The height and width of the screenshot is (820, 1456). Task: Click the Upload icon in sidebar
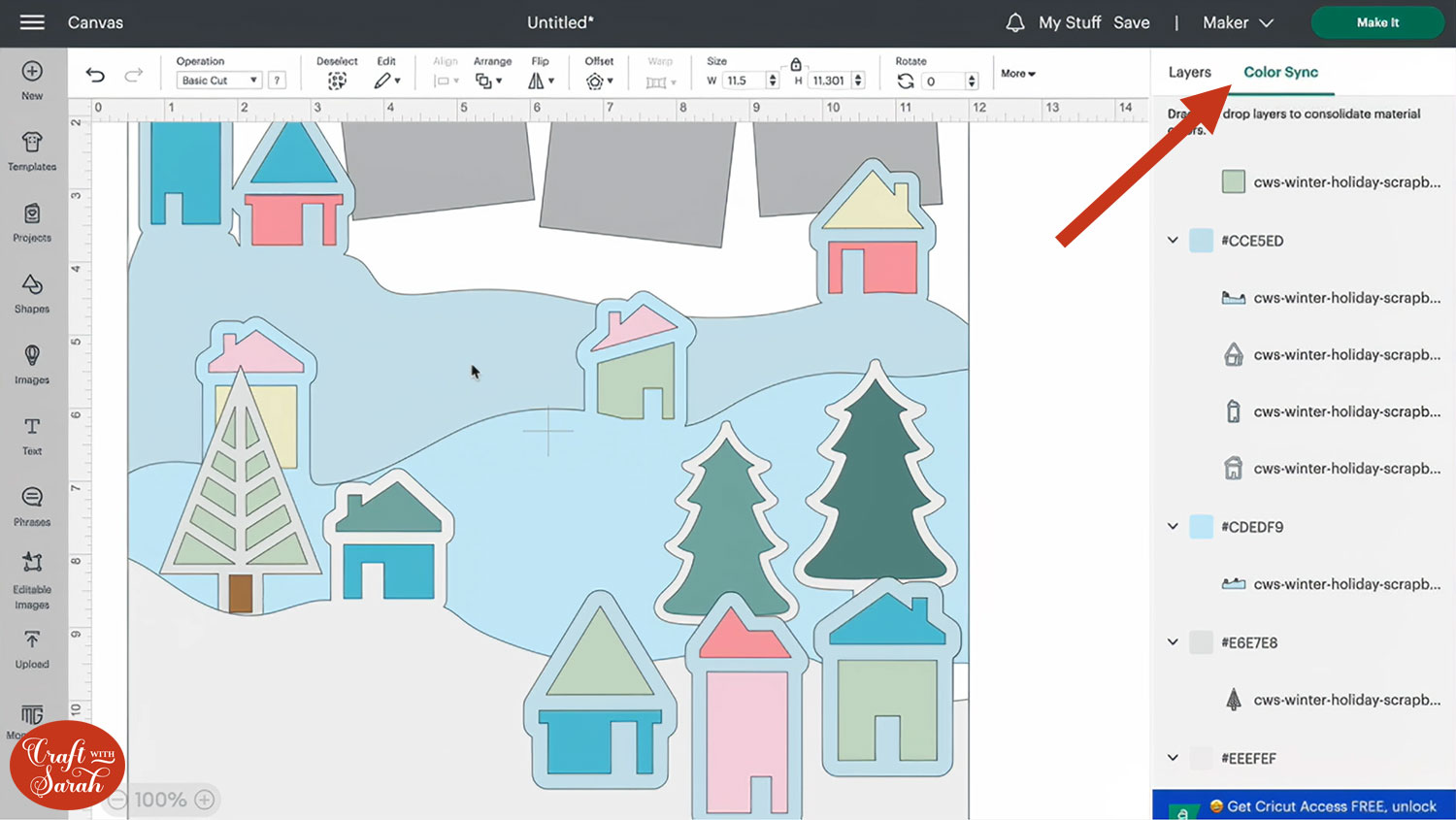32,648
